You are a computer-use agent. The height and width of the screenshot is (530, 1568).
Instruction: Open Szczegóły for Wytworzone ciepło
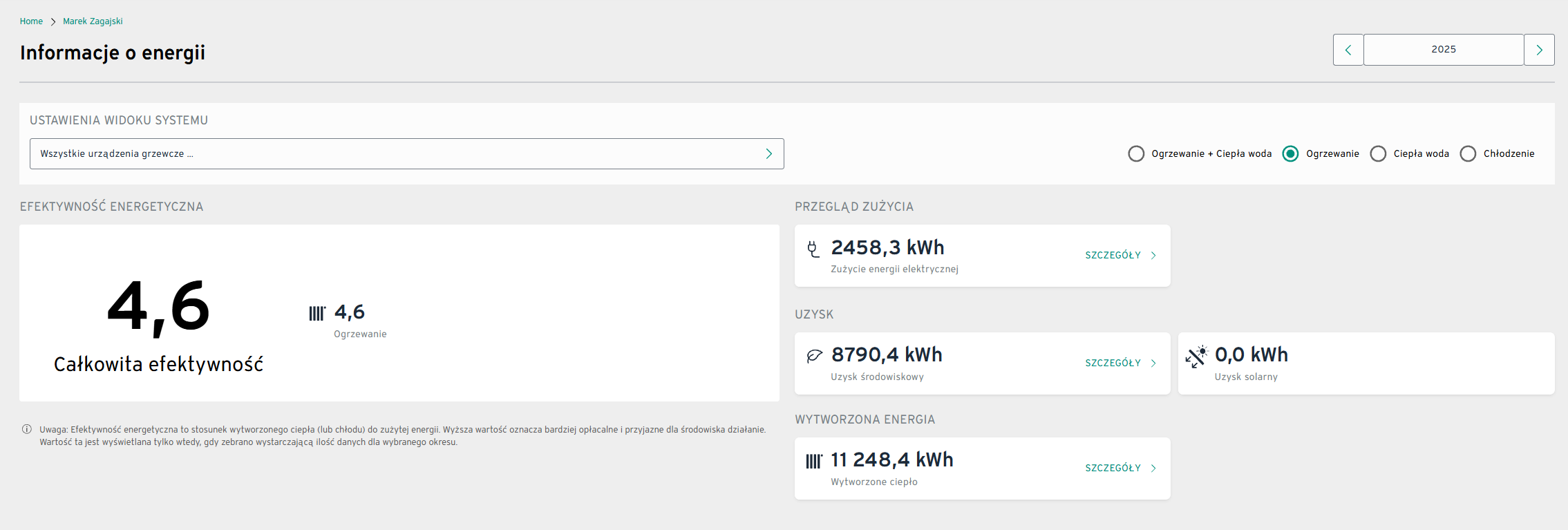(x=1120, y=469)
